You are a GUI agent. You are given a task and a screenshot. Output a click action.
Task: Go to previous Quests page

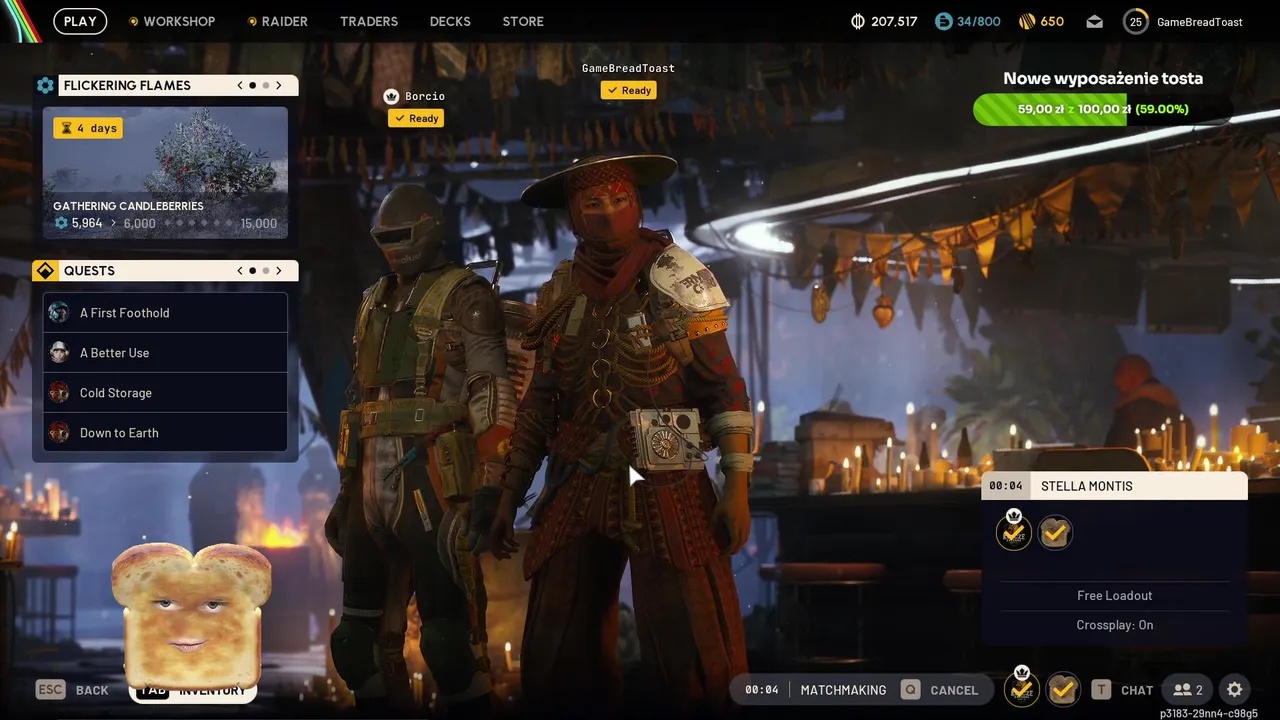point(240,271)
